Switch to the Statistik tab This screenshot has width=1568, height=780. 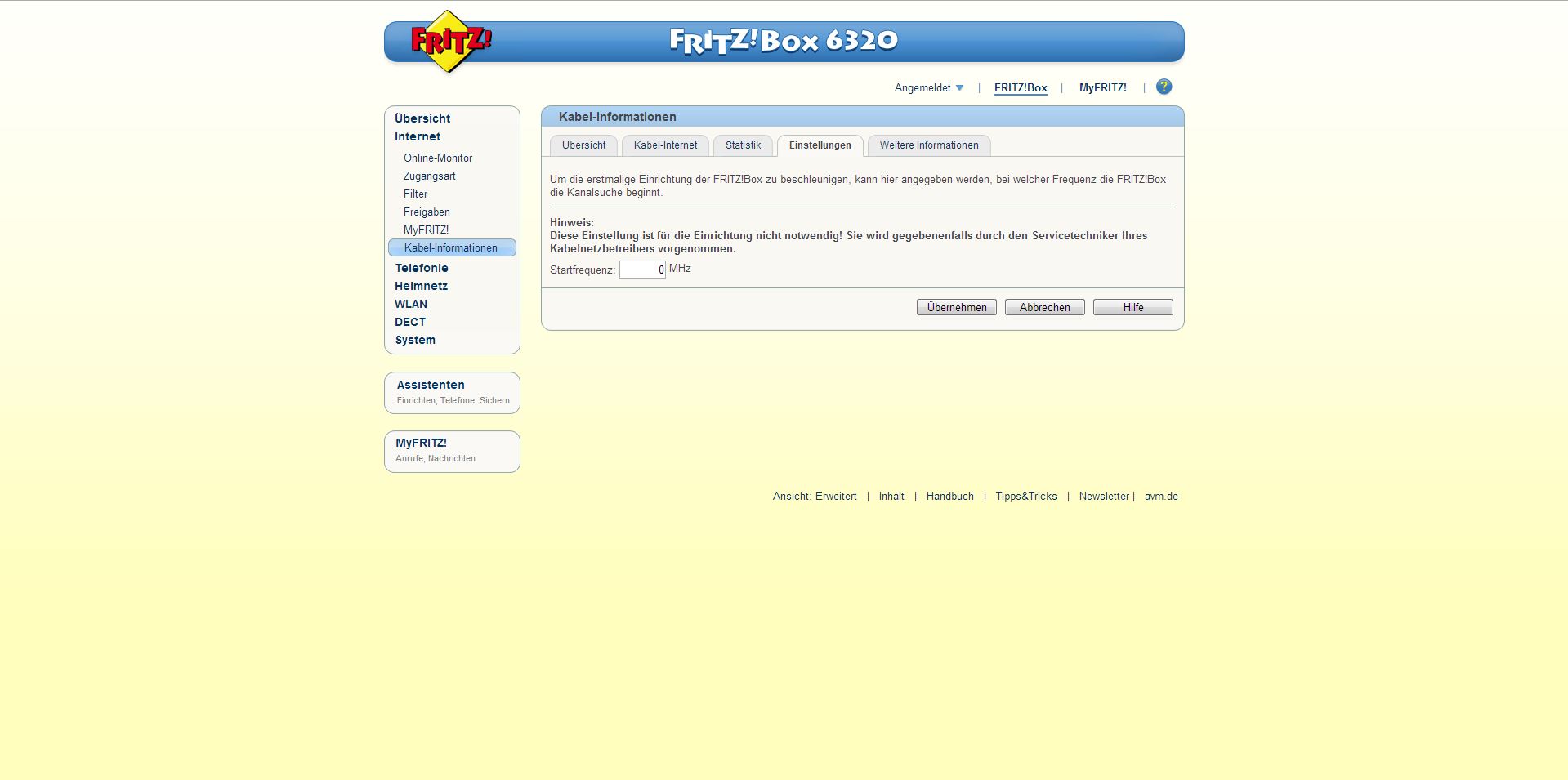(x=743, y=145)
